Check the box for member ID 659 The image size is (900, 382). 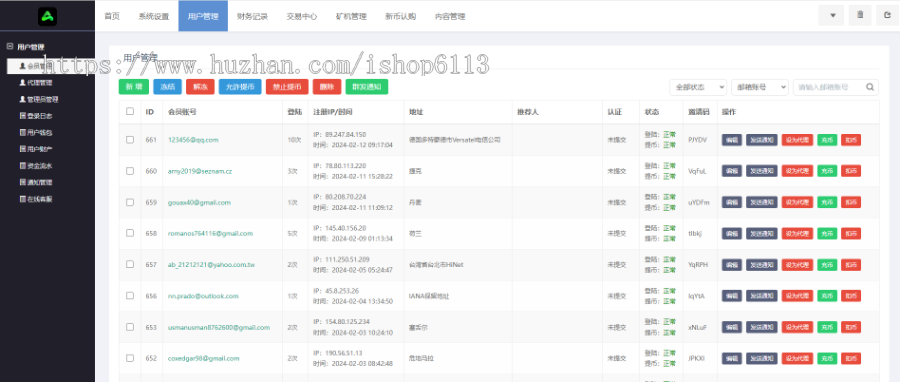tap(130, 202)
